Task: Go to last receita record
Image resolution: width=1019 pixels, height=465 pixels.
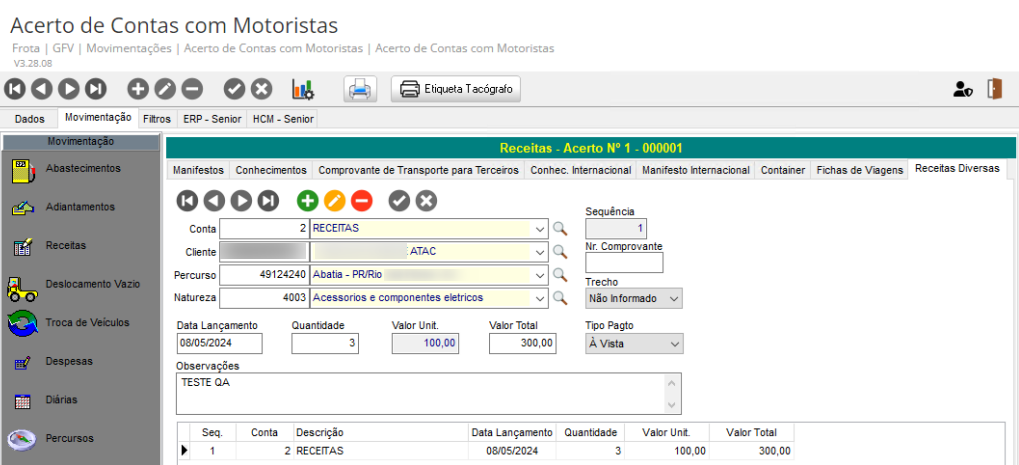Action: point(268,201)
